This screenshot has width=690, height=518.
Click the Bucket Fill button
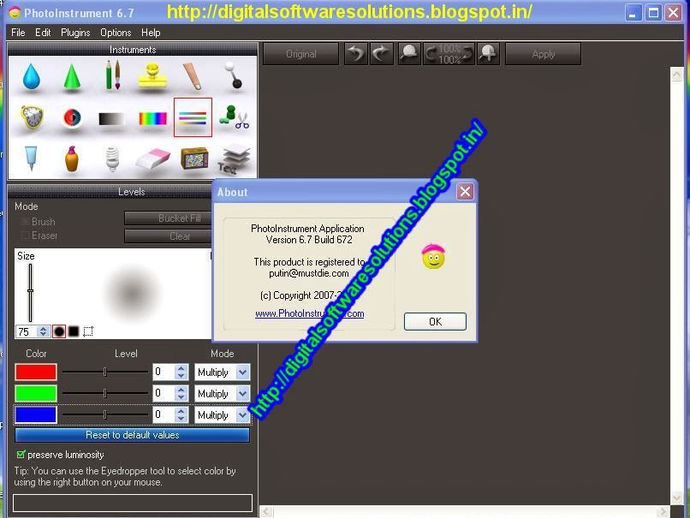point(169,218)
